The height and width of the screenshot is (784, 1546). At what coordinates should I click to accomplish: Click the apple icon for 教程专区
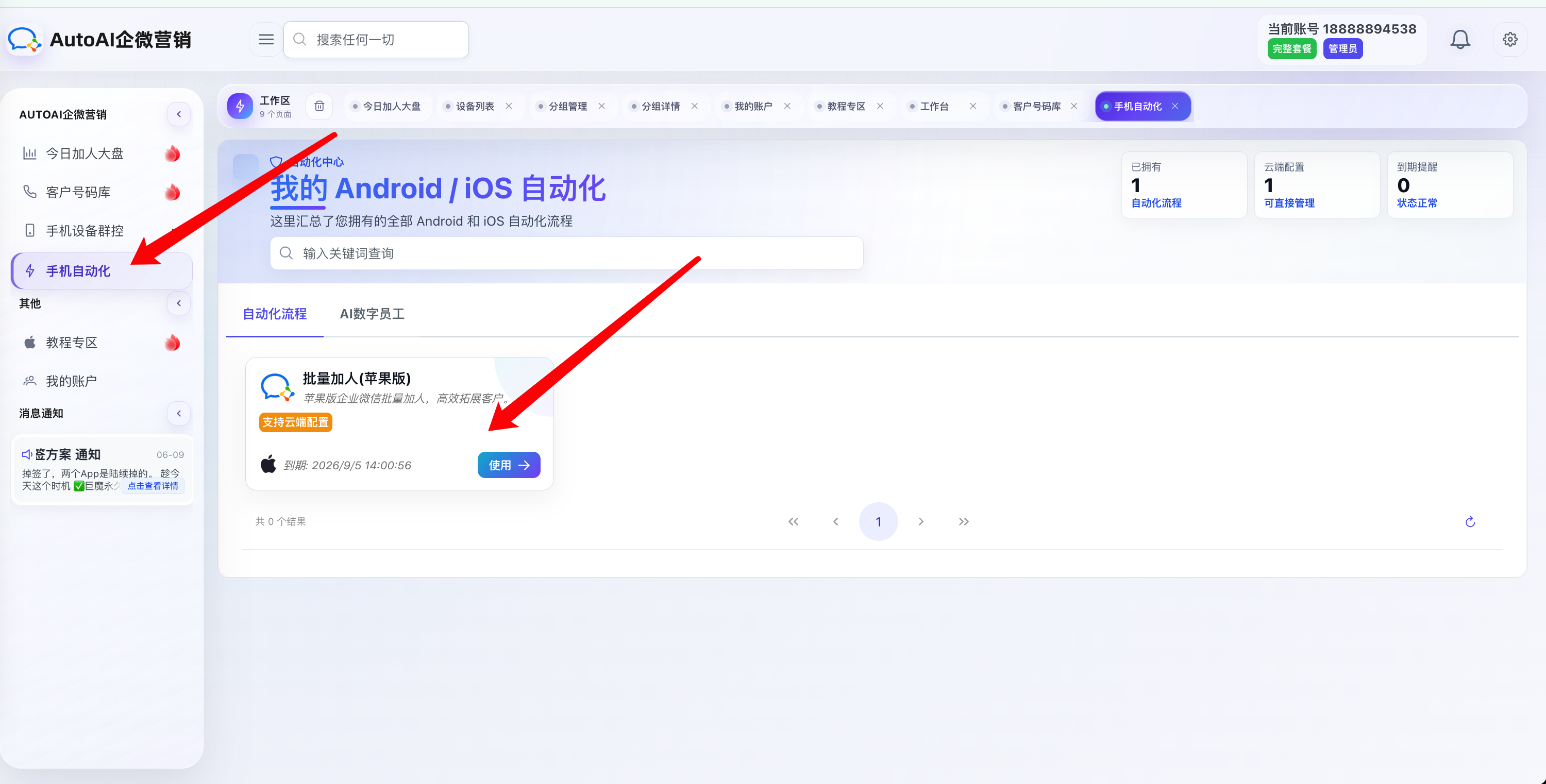click(x=29, y=343)
